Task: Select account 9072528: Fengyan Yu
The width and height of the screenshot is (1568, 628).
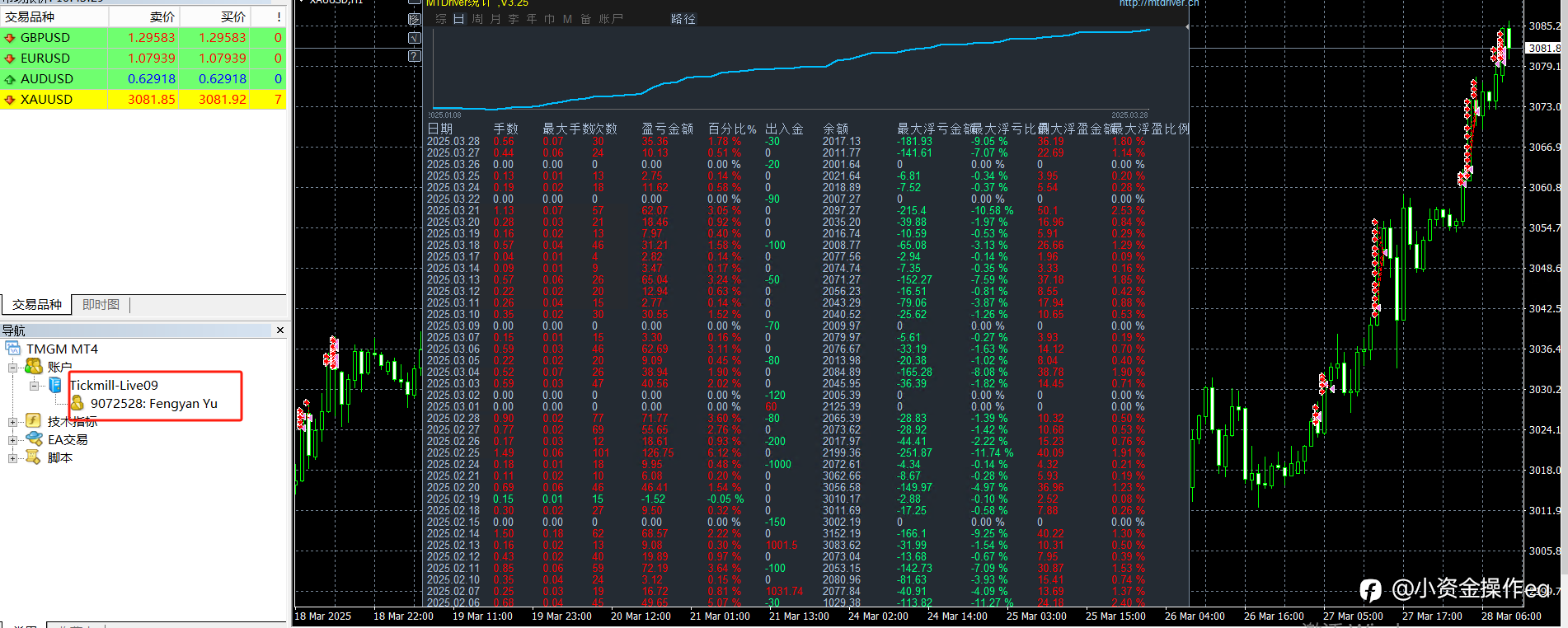Action: [x=154, y=403]
